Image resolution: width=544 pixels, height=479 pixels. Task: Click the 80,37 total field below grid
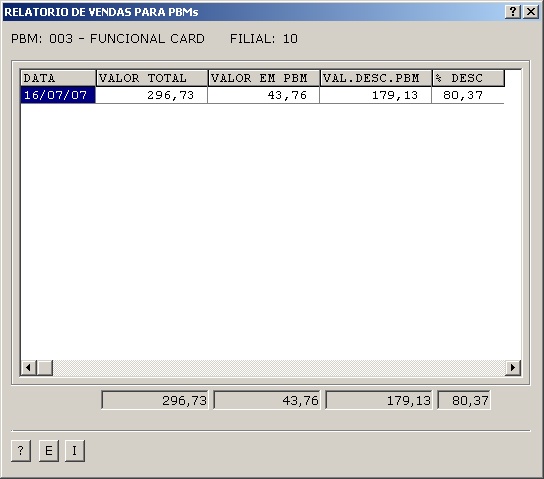click(x=464, y=400)
